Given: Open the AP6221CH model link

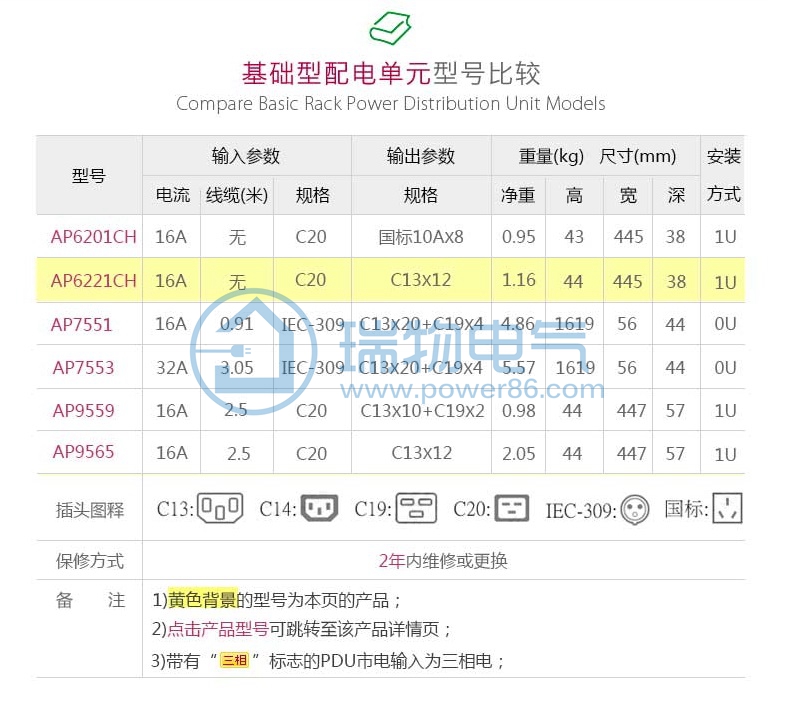Looking at the screenshot, I should click(x=94, y=281).
